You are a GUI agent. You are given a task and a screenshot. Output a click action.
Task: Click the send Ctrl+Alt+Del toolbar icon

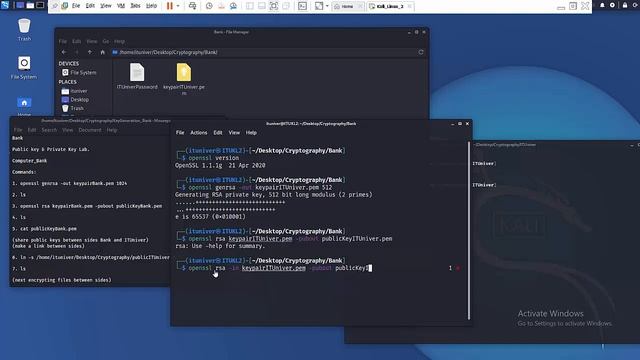[x=192, y=6]
